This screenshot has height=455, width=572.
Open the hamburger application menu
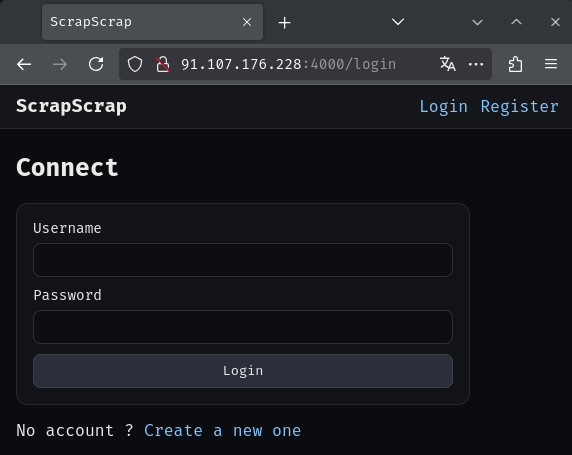click(x=551, y=64)
